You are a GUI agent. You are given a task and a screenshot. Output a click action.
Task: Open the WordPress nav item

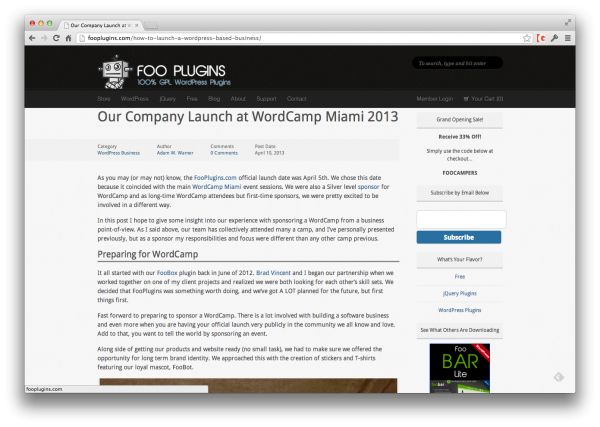[x=134, y=99]
